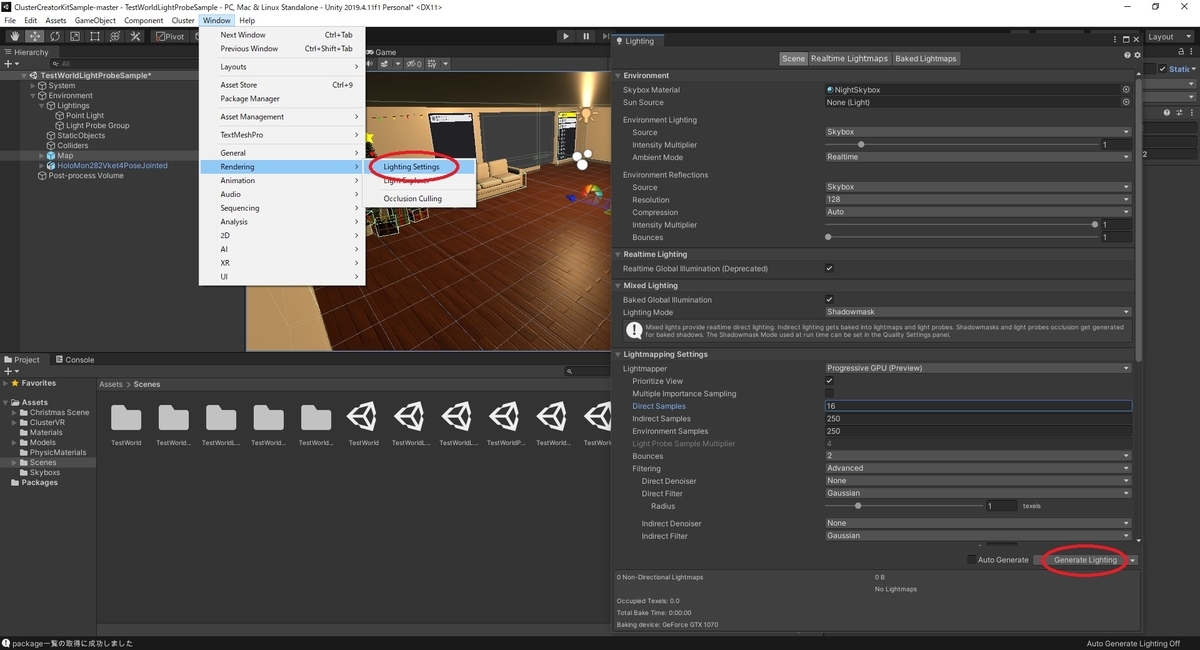Click the Hierarchy add (+) button
Viewport: 1200px width, 650px height.
(x=10, y=64)
